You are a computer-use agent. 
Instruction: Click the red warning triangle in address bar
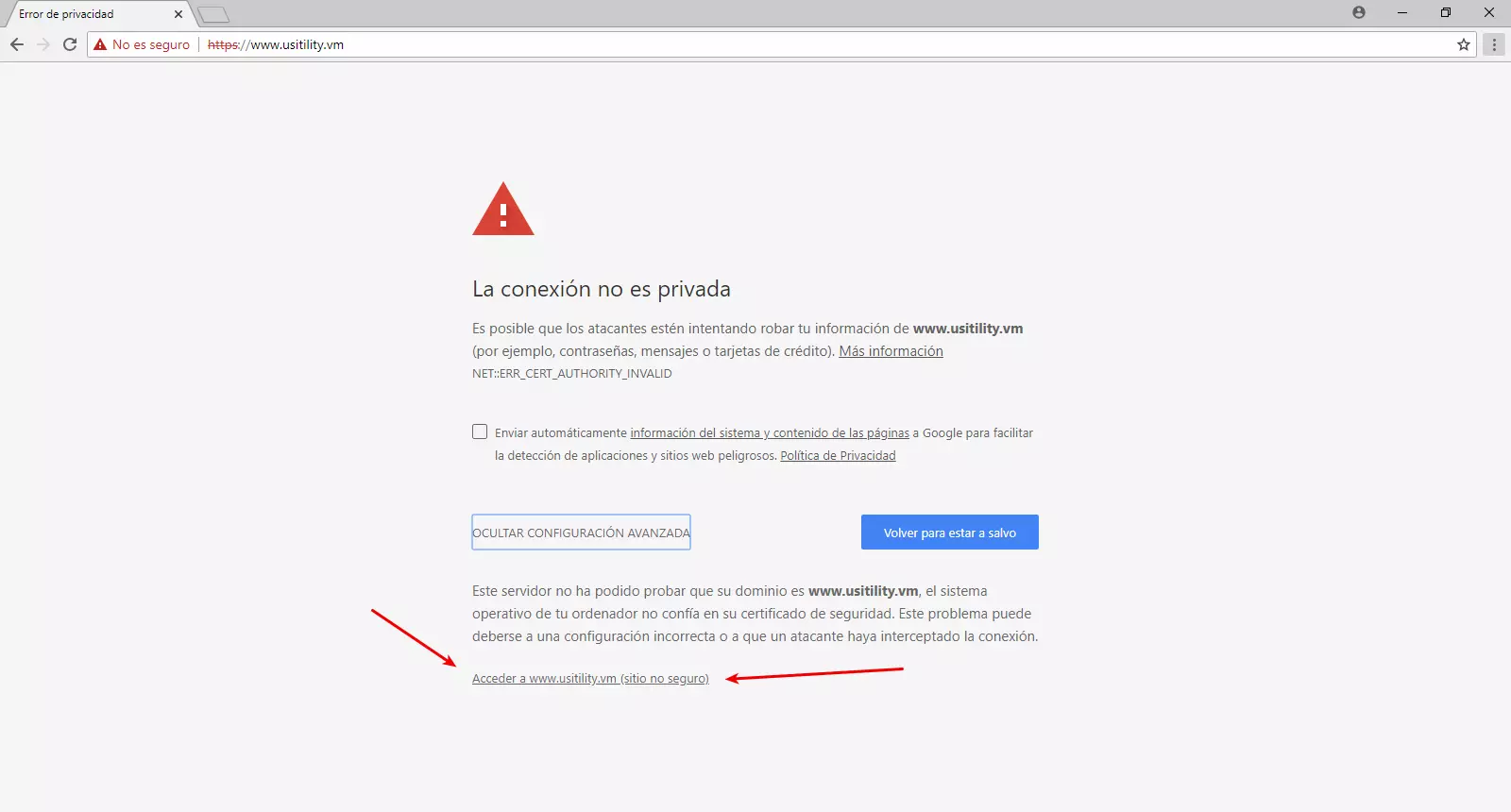100,44
